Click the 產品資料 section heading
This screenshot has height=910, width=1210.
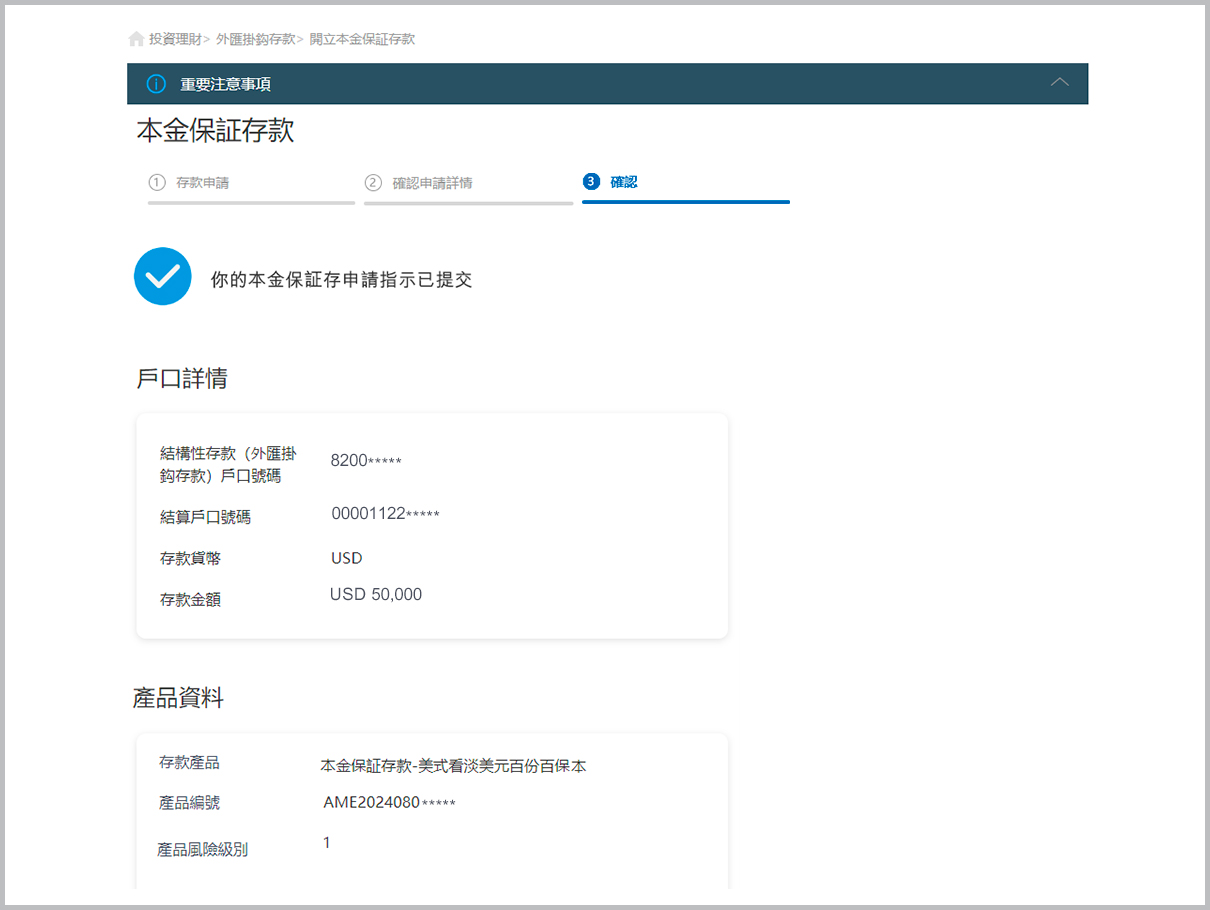click(178, 698)
